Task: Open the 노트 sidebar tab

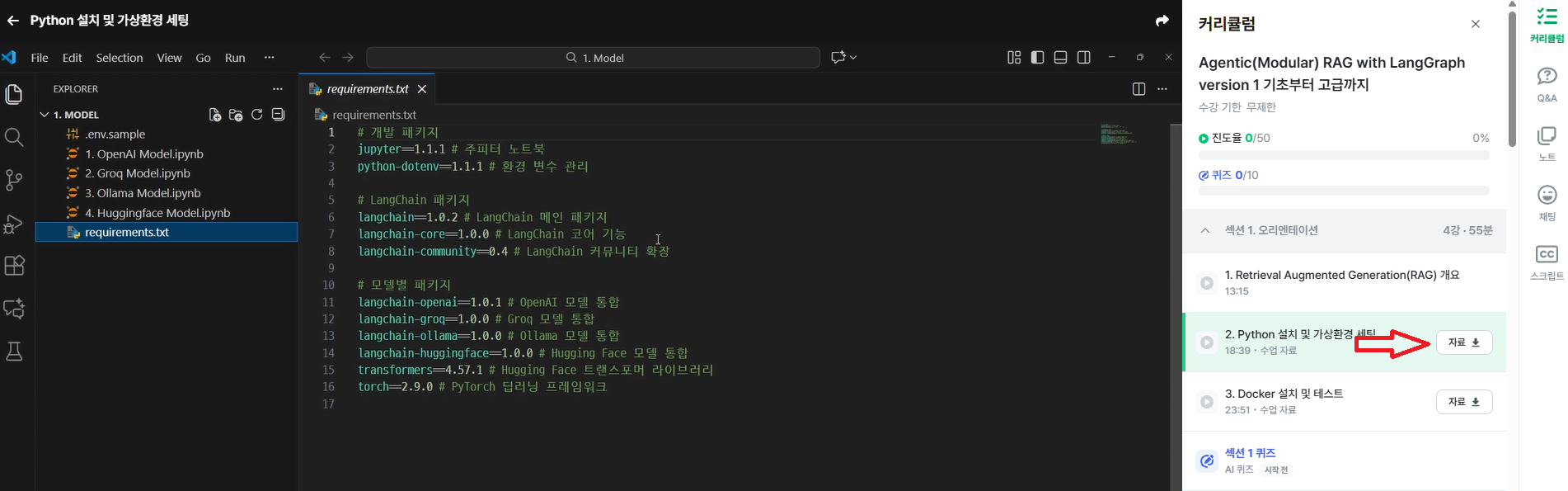Action: click(1547, 144)
